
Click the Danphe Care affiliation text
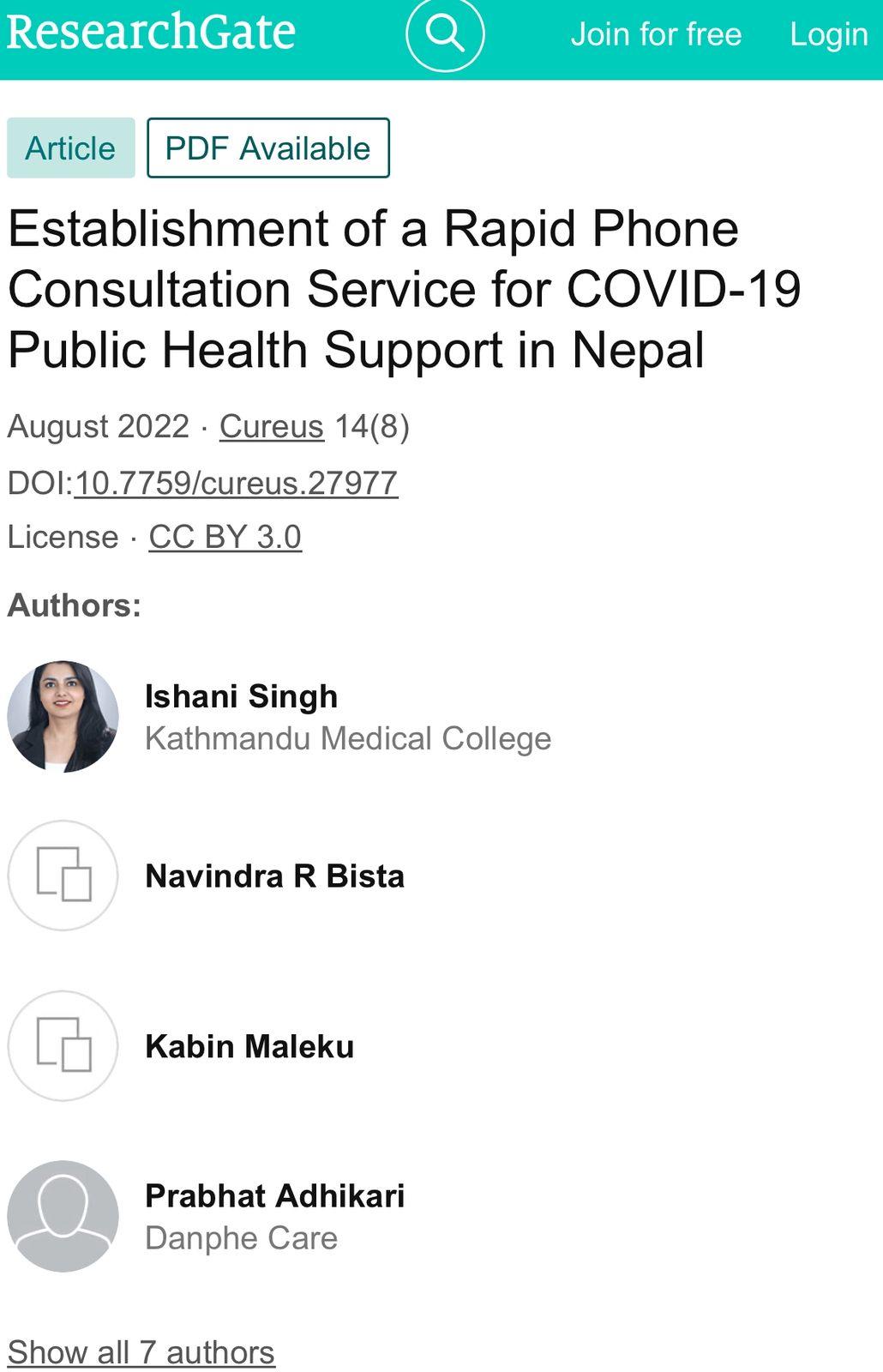click(241, 1237)
